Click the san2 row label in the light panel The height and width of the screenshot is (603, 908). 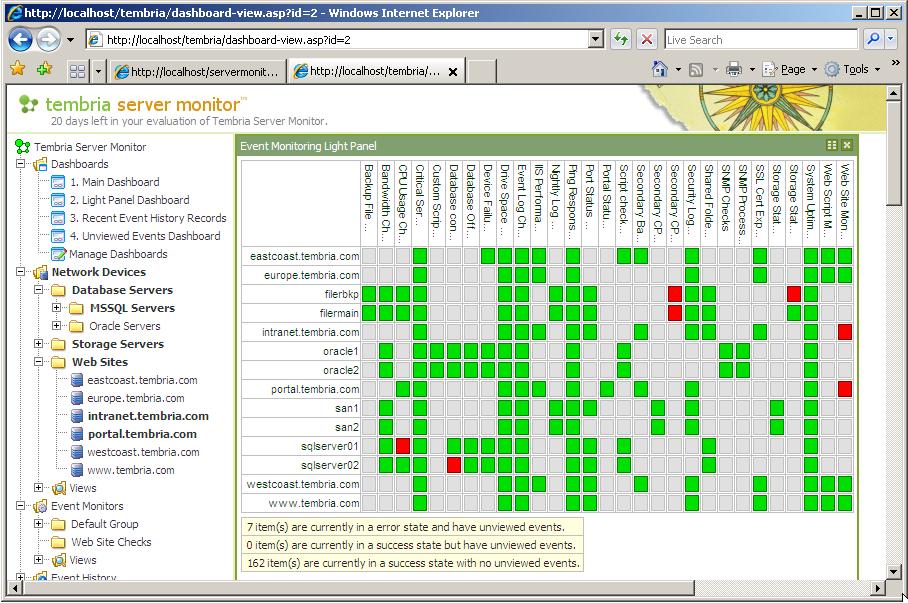tap(347, 427)
